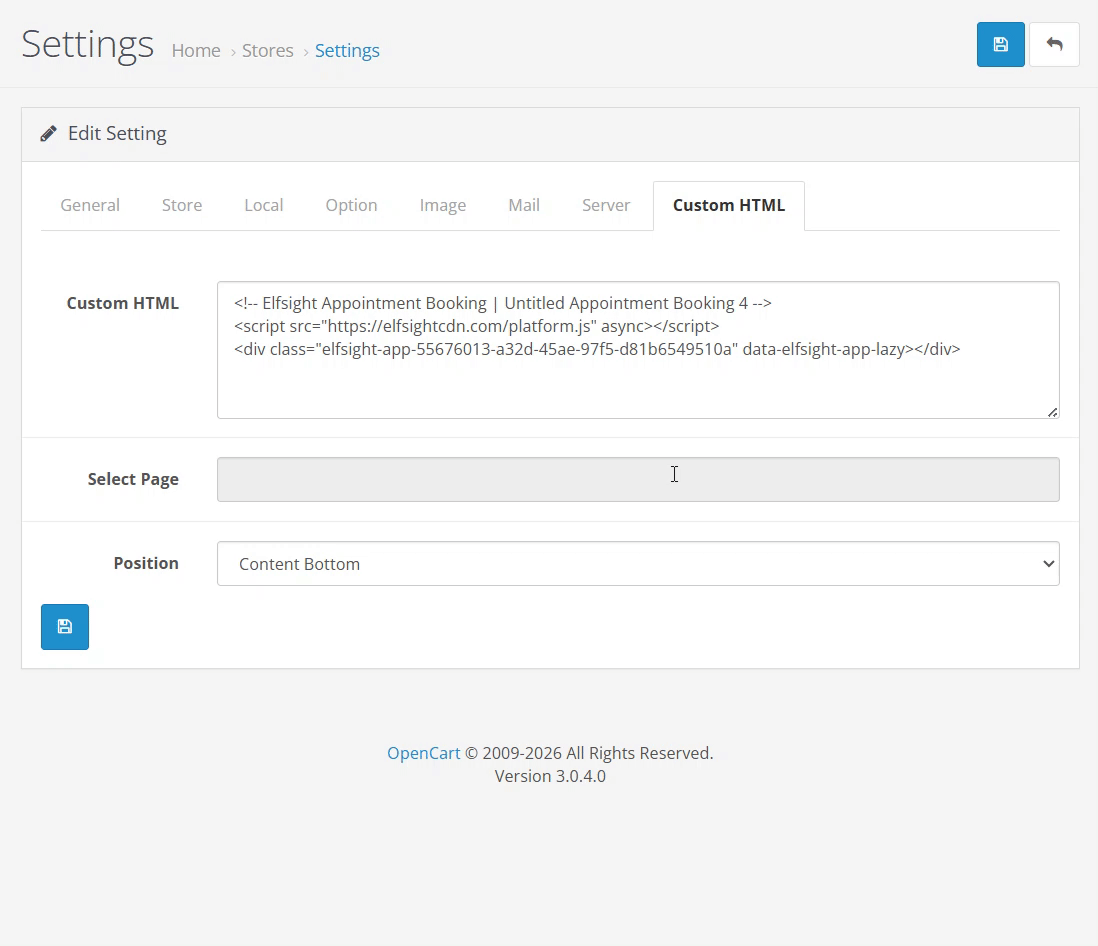This screenshot has height=946, width=1098.
Task: Open the OpenCart footer link
Action: (424, 753)
